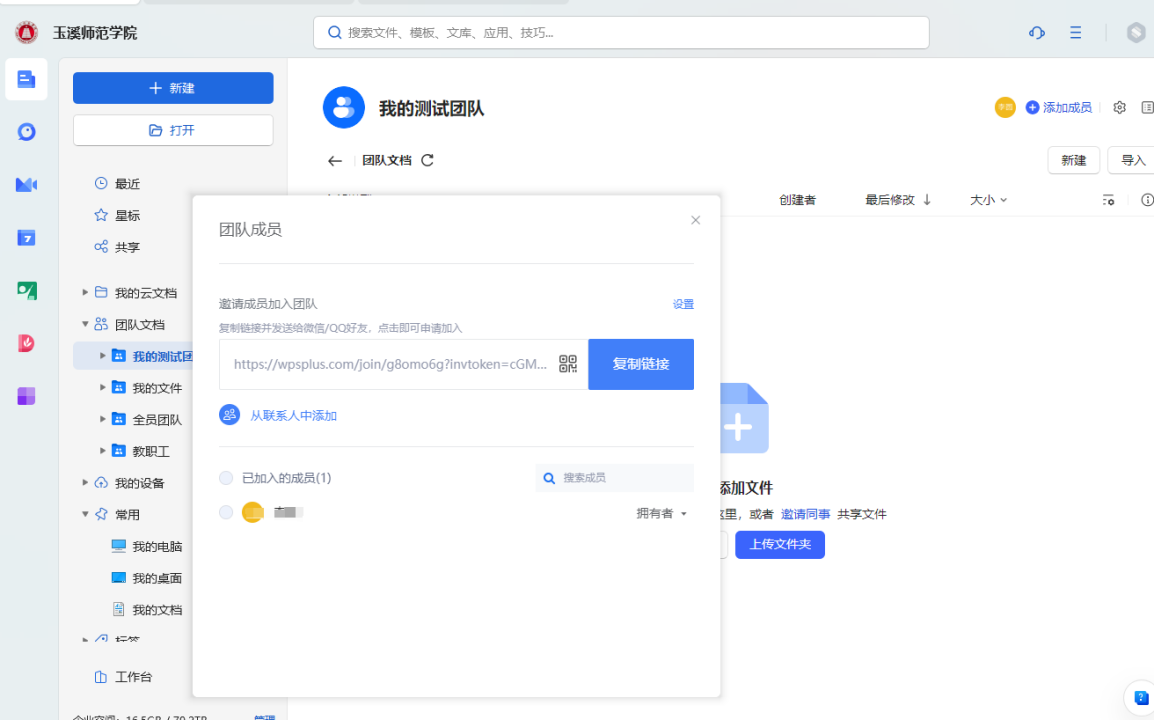This screenshot has height=720, width=1154.
Task: Open the video meeting icon in sidebar
Action: 27,185
